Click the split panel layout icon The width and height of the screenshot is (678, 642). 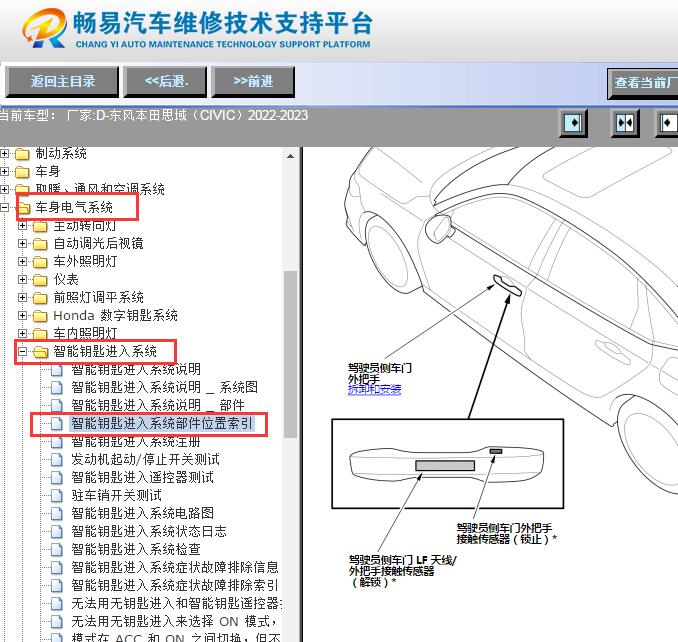[625, 123]
